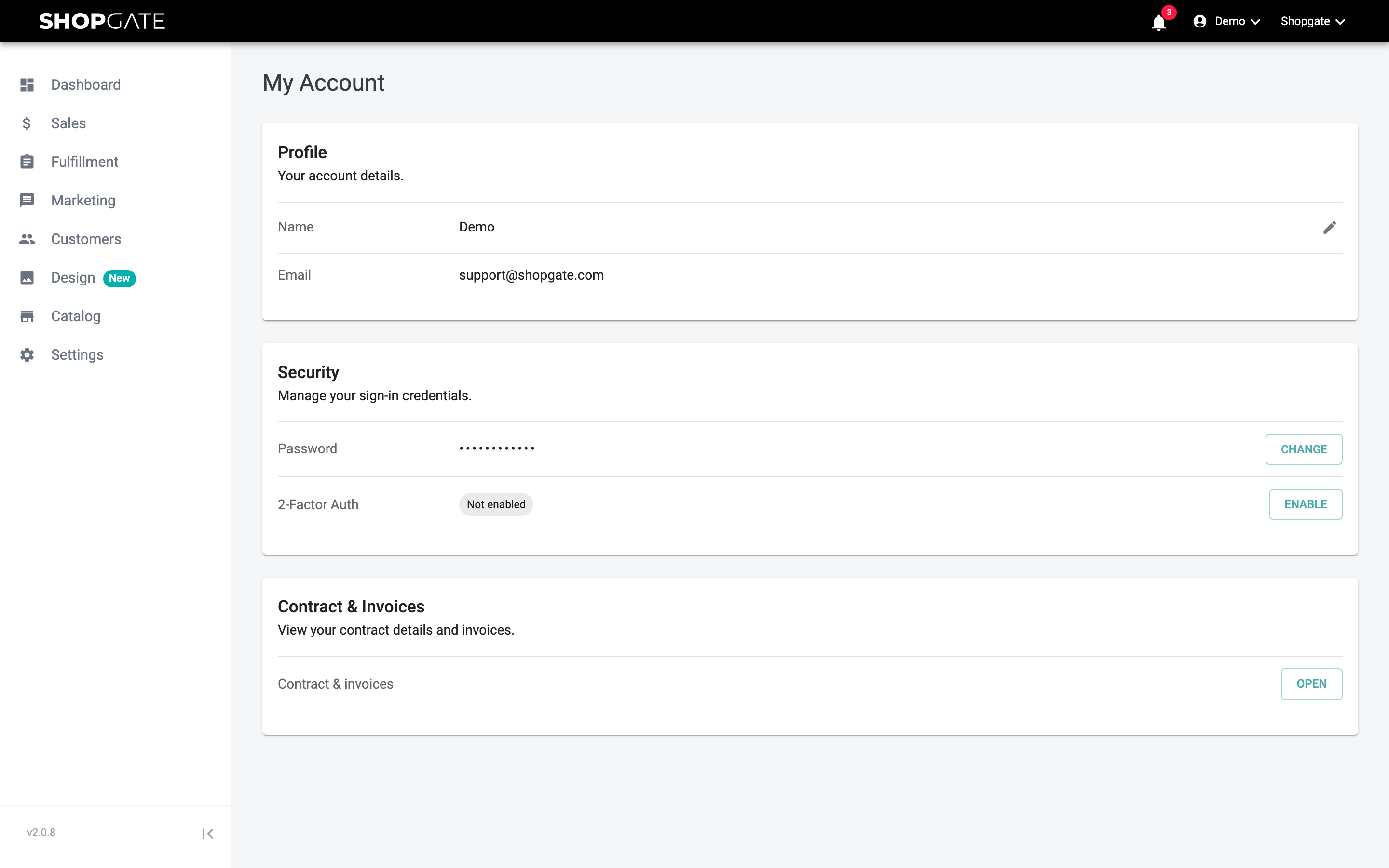The width and height of the screenshot is (1389, 868).
Task: Expand the Demo account dropdown
Action: click(1227, 21)
